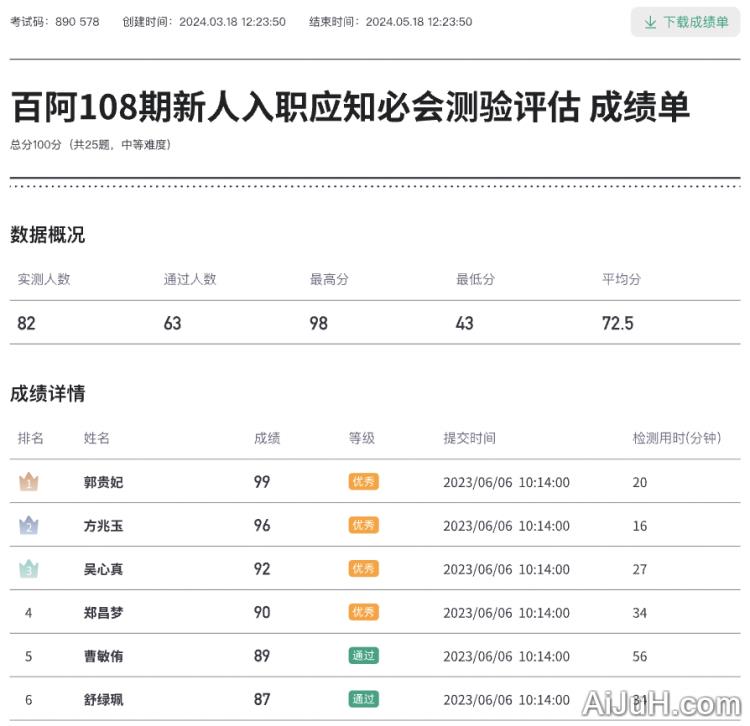750x726 pixels.
Task: Select the name 方兆玉
Action: click(104, 526)
